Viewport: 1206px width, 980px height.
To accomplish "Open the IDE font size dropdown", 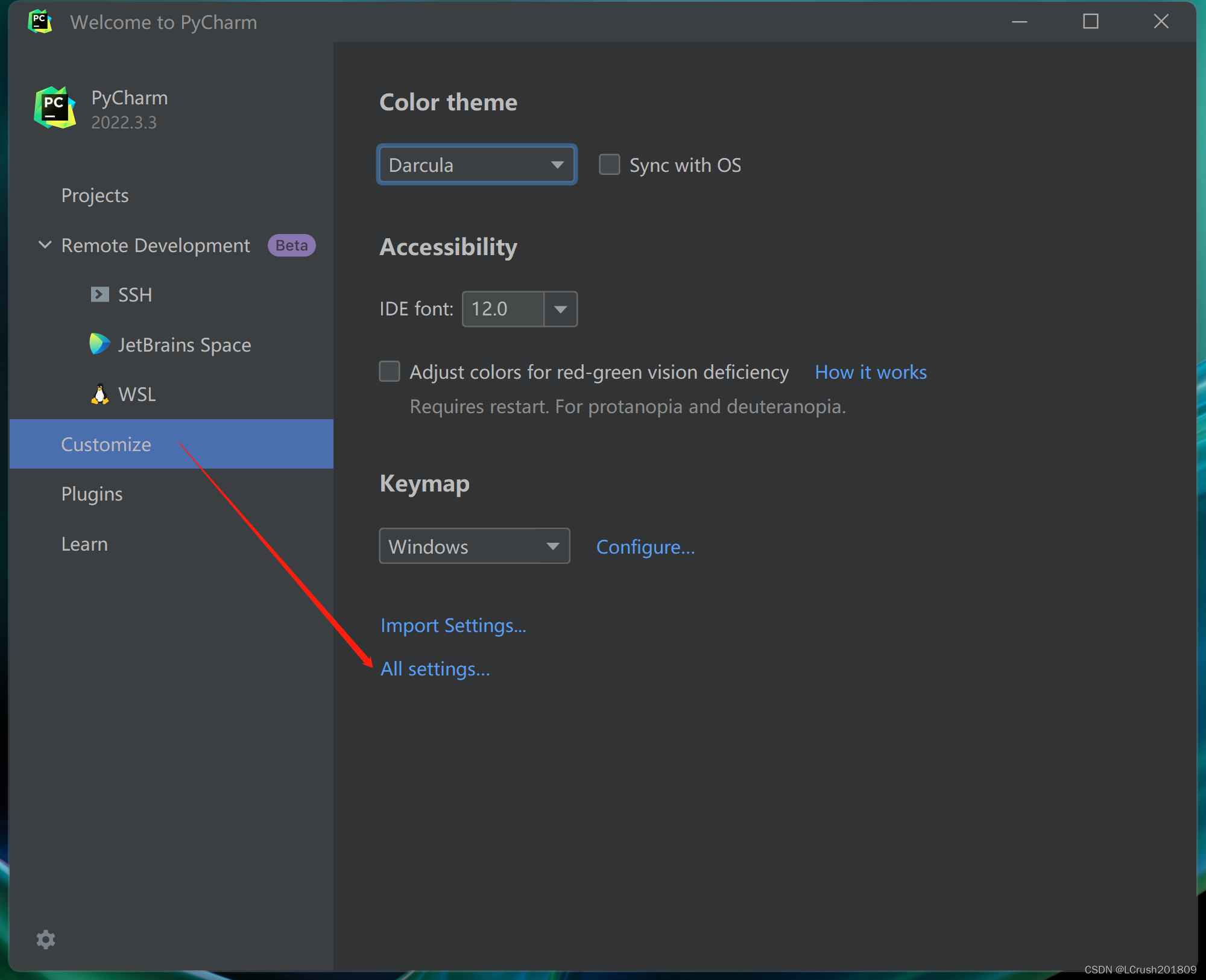I will tap(561, 309).
